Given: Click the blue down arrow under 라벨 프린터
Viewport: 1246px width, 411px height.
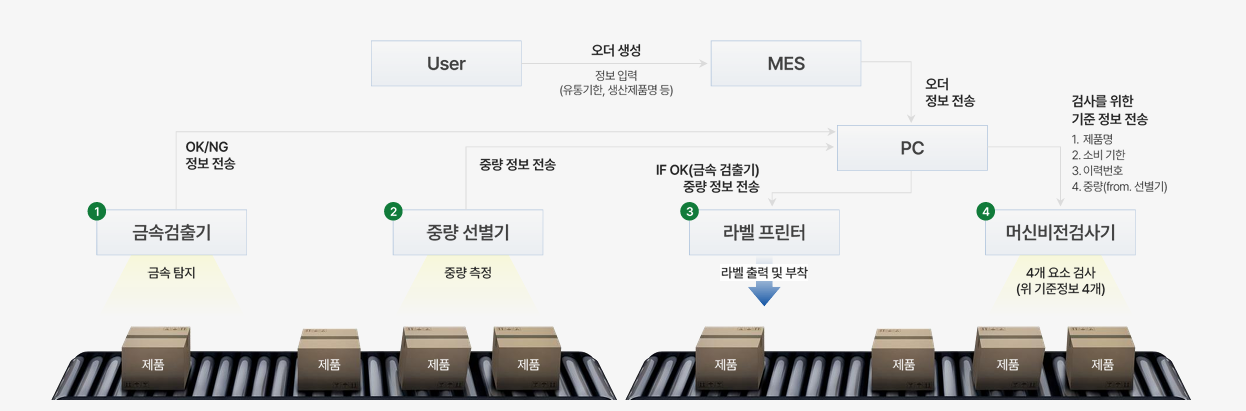Looking at the screenshot, I should tap(764, 293).
